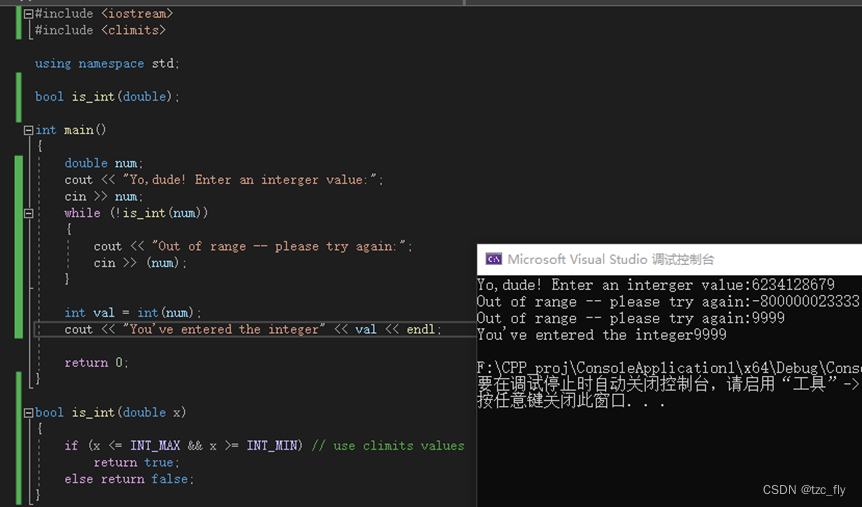Screen dimensions: 862x507
Task: Collapse the int main() function fold marker
Action: point(29,130)
